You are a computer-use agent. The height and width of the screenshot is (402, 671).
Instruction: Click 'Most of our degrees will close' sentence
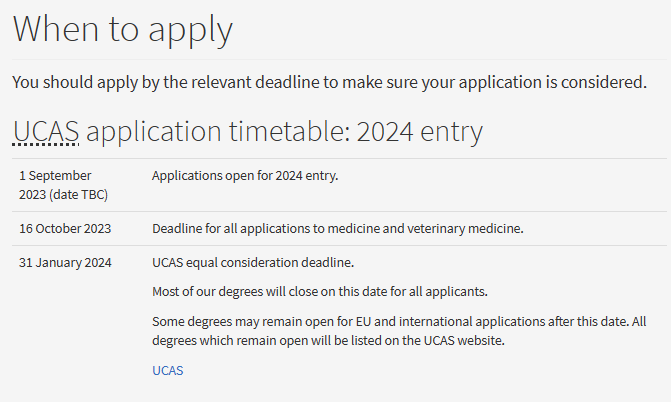[320, 292]
